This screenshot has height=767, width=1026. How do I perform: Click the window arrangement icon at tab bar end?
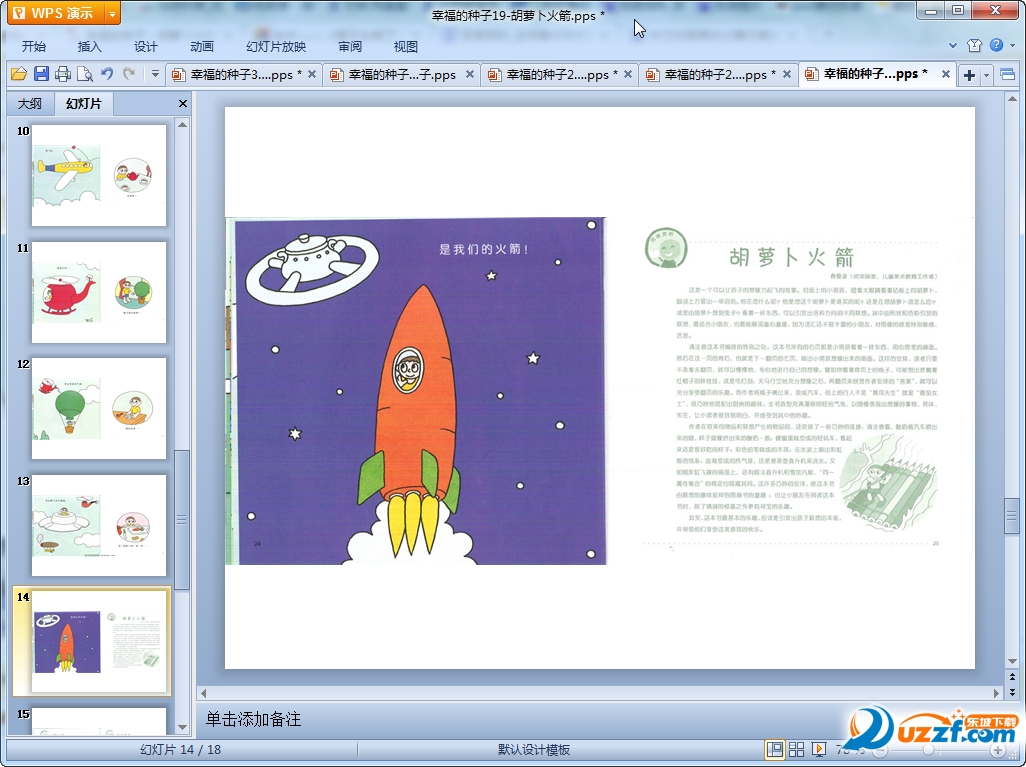pyautogui.click(x=1008, y=75)
